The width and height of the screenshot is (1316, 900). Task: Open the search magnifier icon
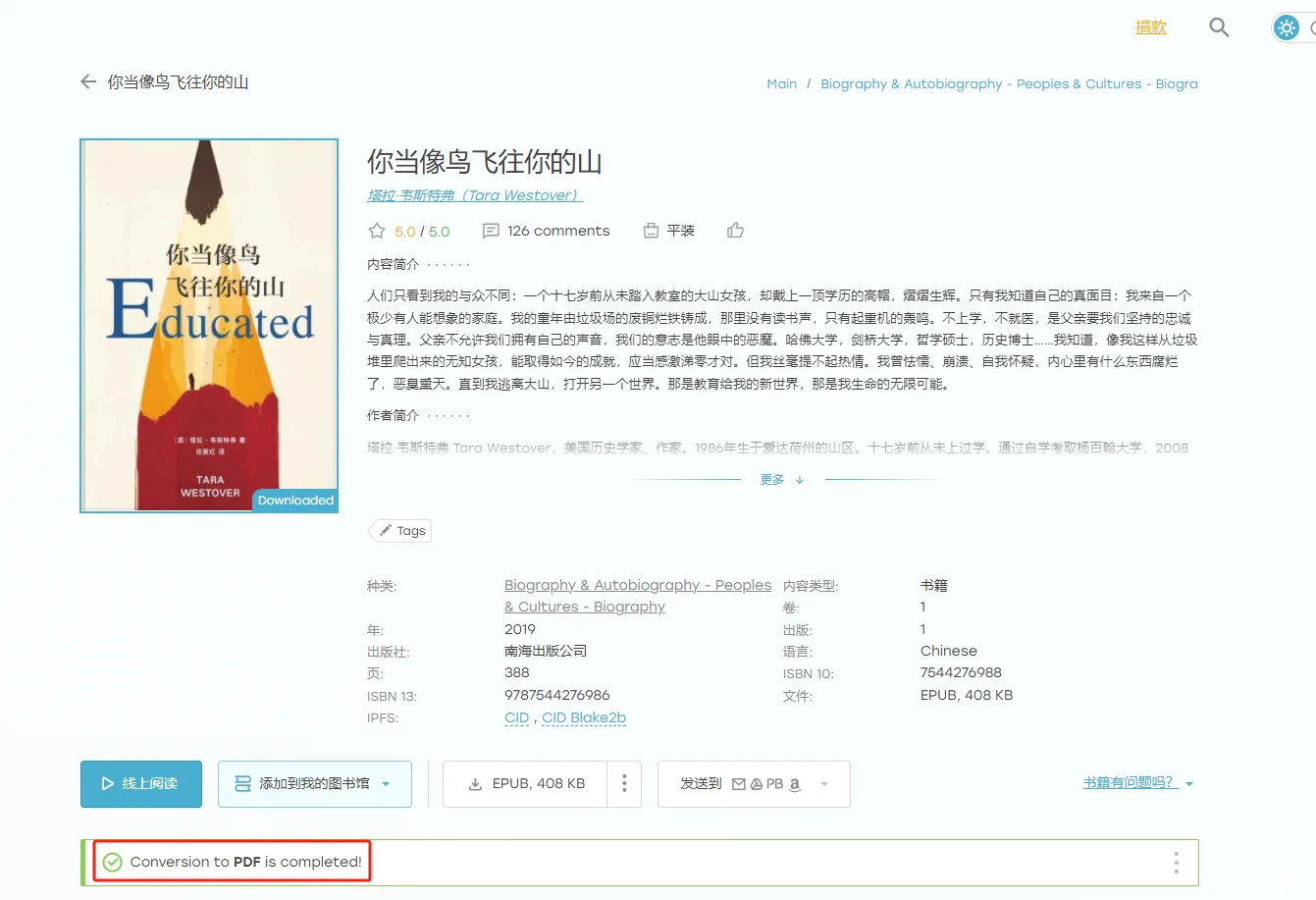coord(1219,27)
